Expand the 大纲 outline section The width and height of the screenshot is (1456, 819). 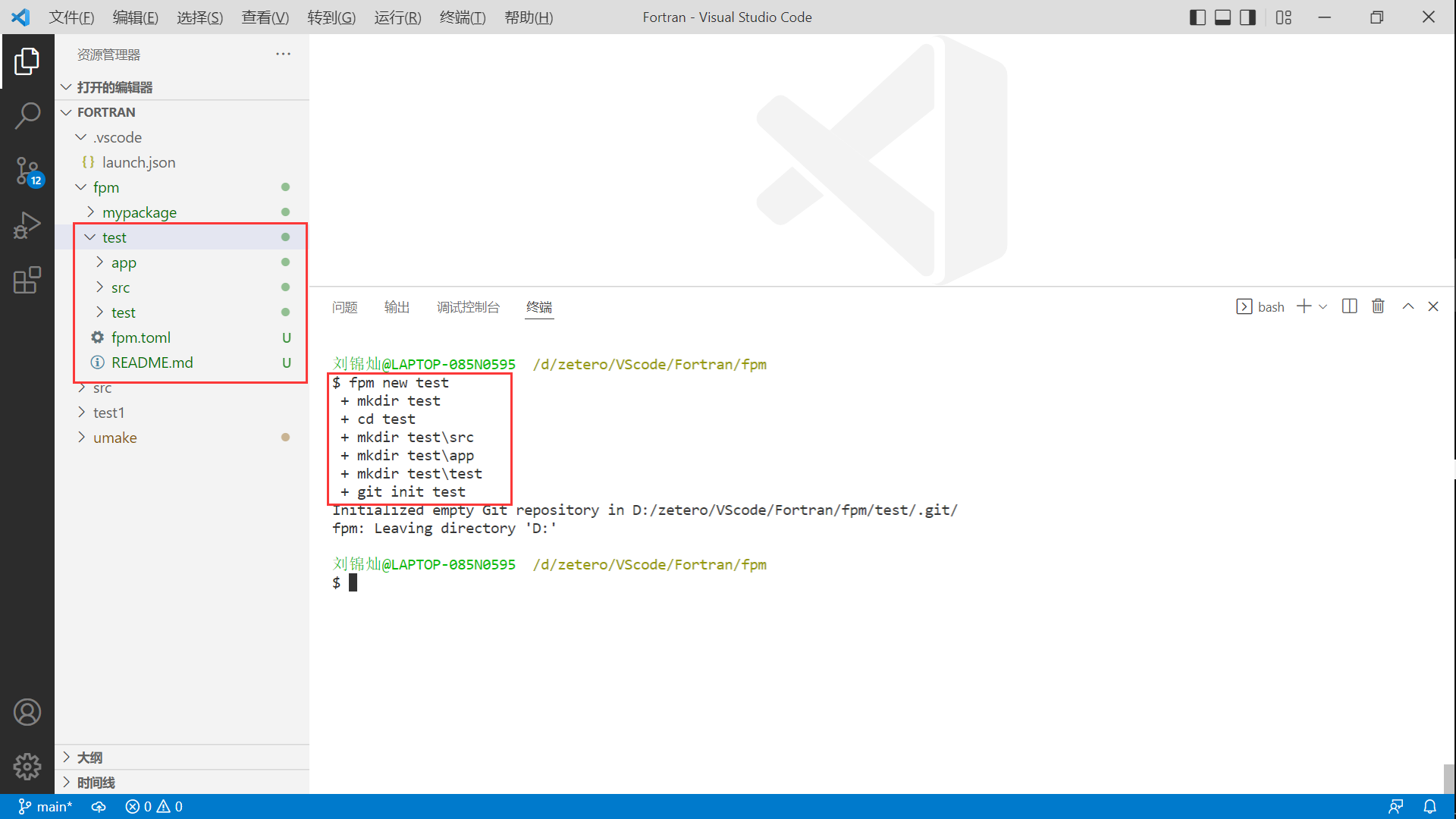click(89, 758)
